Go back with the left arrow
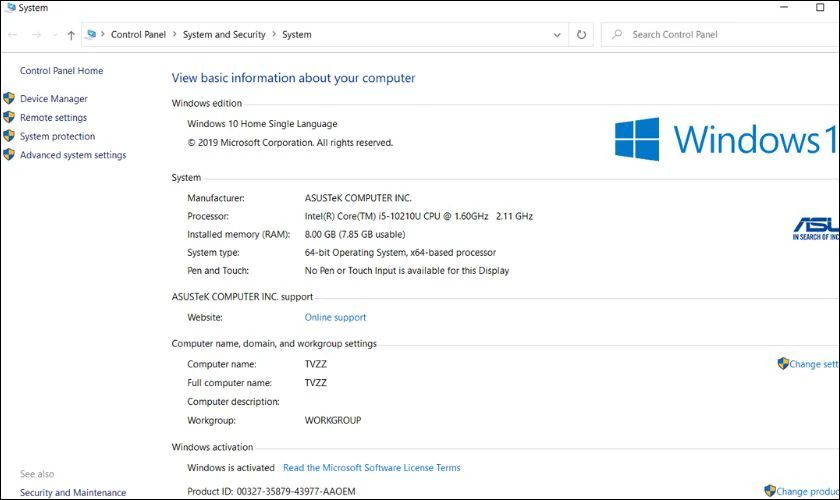Screen dimensions: 840x500 [13, 35]
